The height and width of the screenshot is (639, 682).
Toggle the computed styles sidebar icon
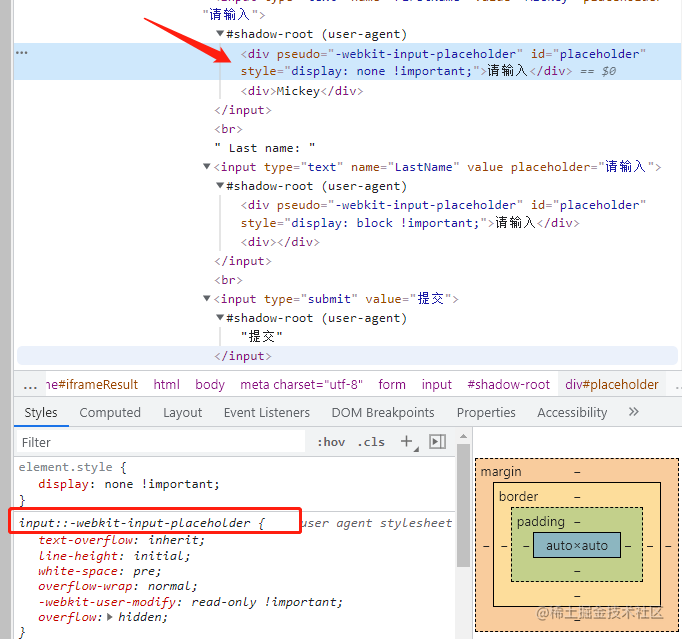(437, 442)
